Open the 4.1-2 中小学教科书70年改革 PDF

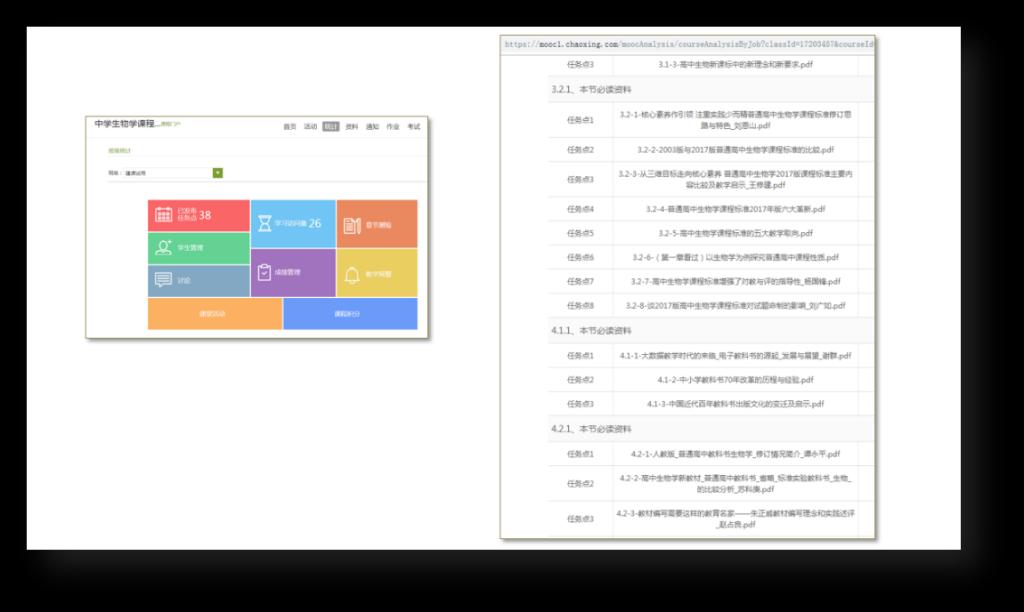point(735,380)
